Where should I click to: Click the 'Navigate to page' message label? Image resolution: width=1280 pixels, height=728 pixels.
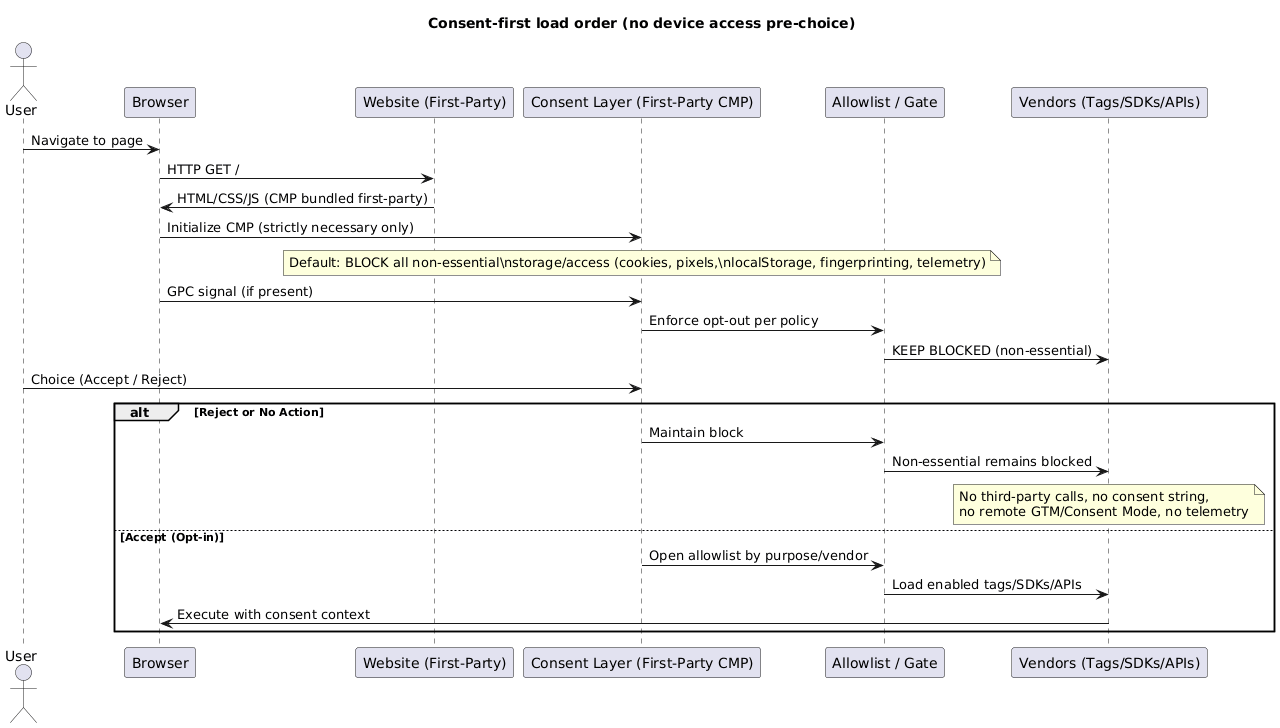(87, 141)
